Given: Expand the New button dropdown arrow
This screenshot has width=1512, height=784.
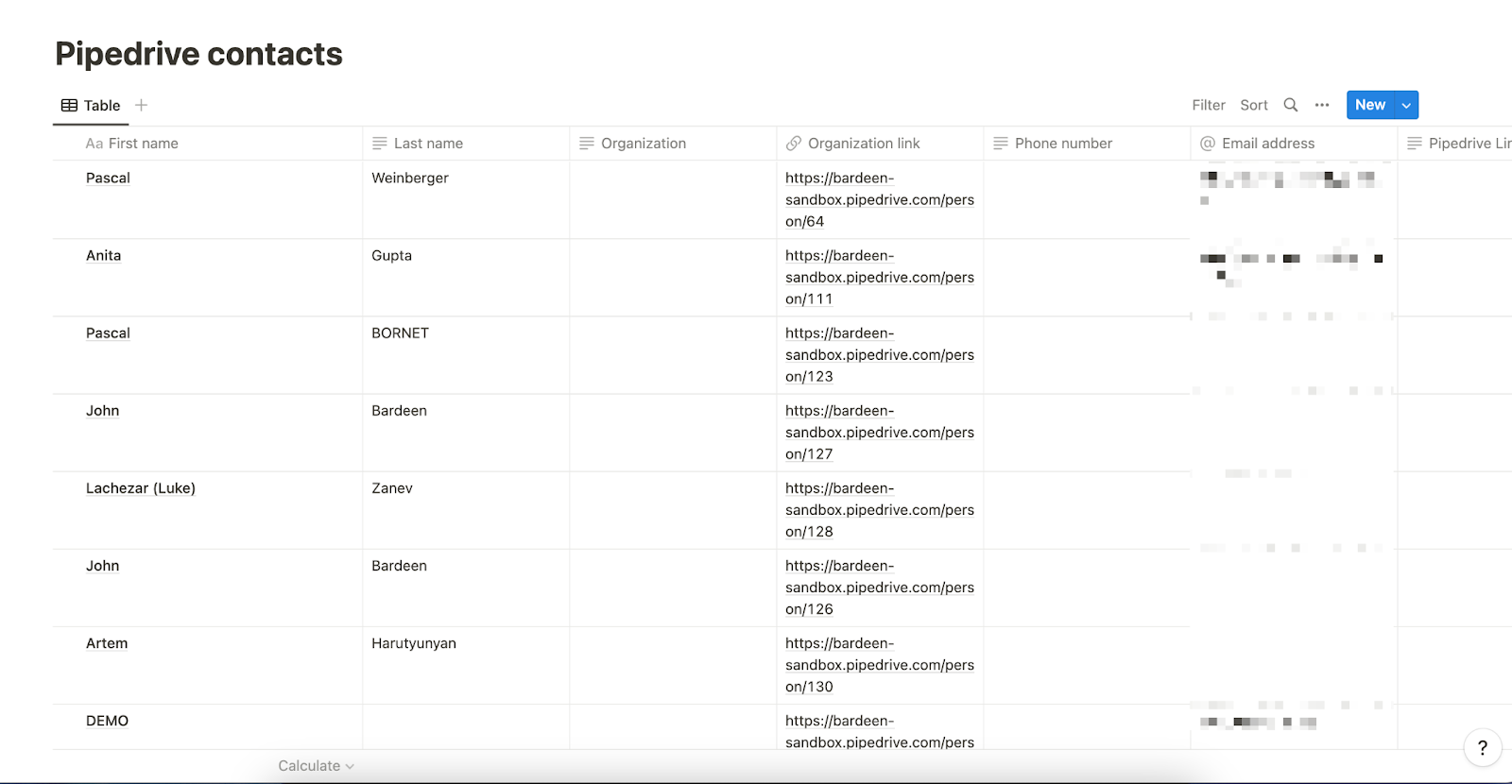Looking at the screenshot, I should pyautogui.click(x=1406, y=105).
